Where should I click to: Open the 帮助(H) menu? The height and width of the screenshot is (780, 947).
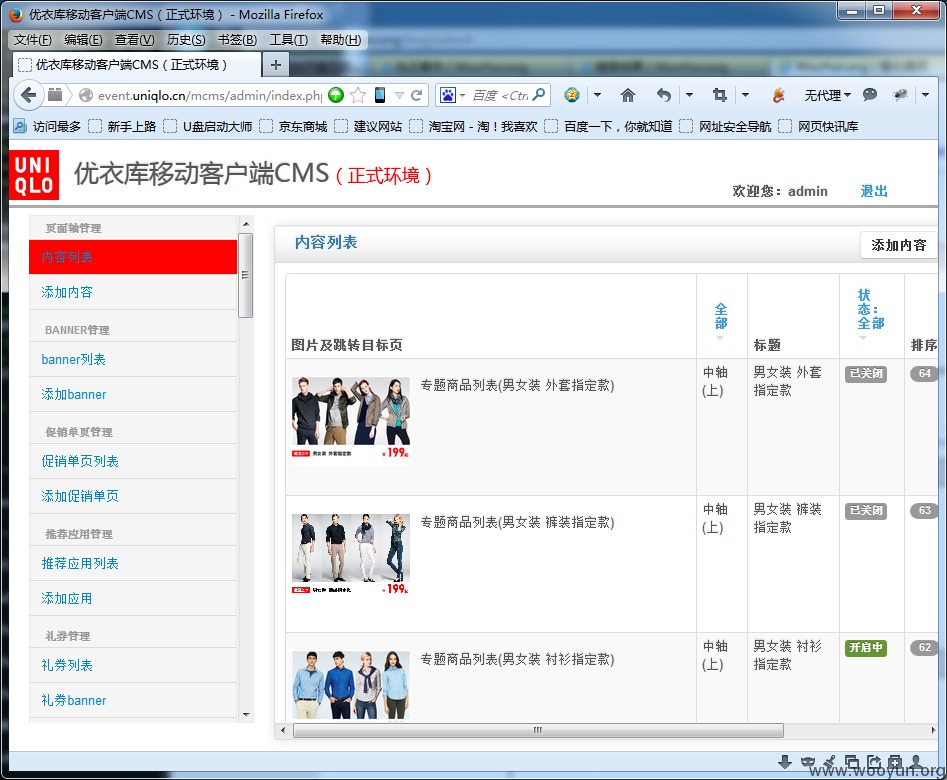click(x=341, y=40)
